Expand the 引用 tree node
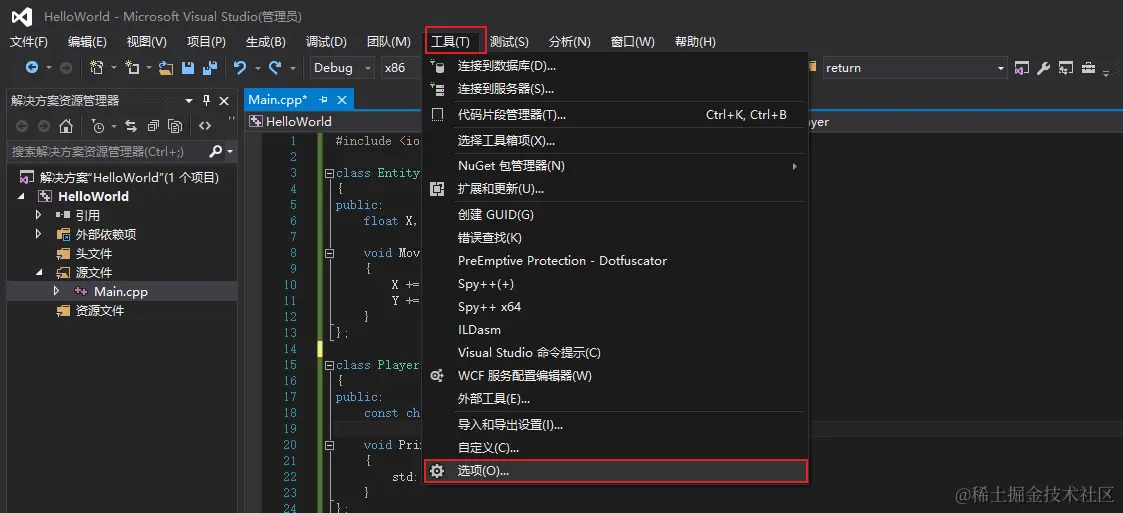This screenshot has width=1123, height=513. [39, 215]
